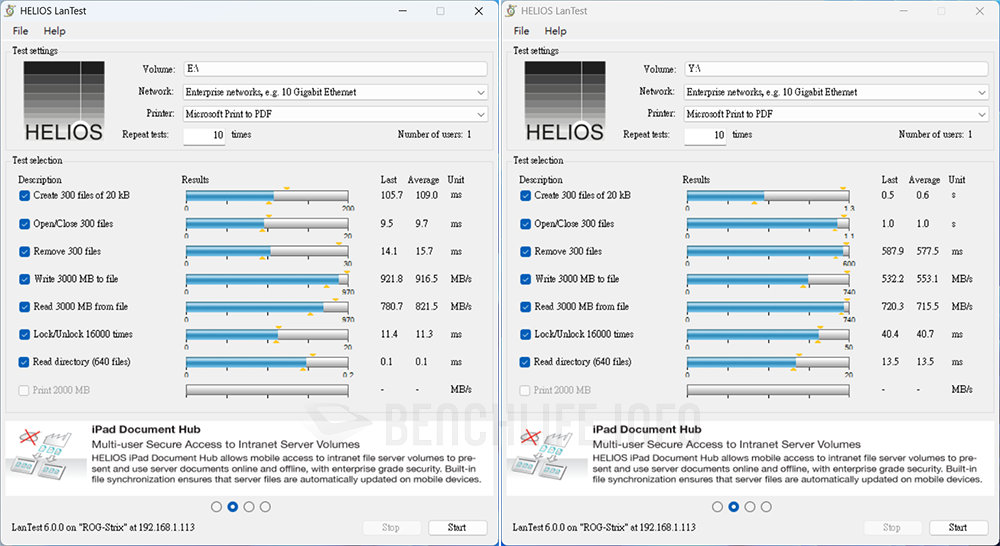Viewport: 1000px width, 546px height.
Task: Click the HELIOS logo in left window
Action: pos(63,103)
